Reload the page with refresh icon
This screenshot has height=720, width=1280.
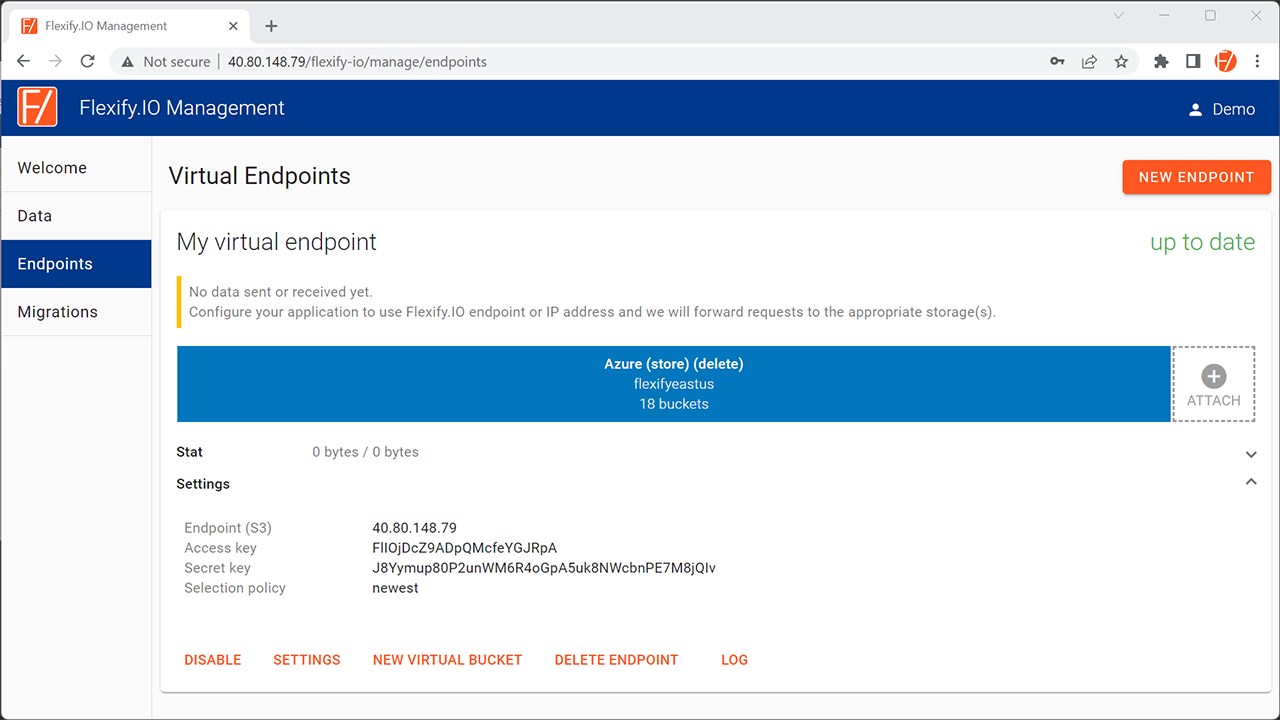(x=87, y=61)
